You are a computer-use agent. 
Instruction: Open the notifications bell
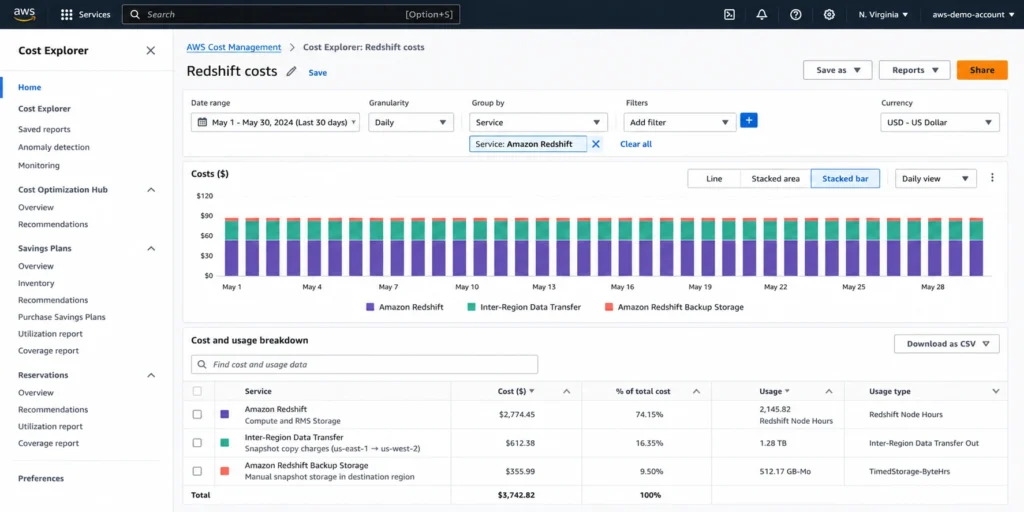pyautogui.click(x=761, y=14)
